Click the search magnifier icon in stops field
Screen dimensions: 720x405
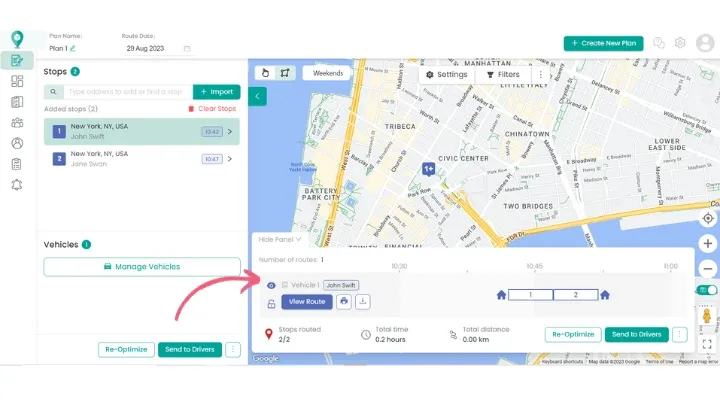coord(53,92)
